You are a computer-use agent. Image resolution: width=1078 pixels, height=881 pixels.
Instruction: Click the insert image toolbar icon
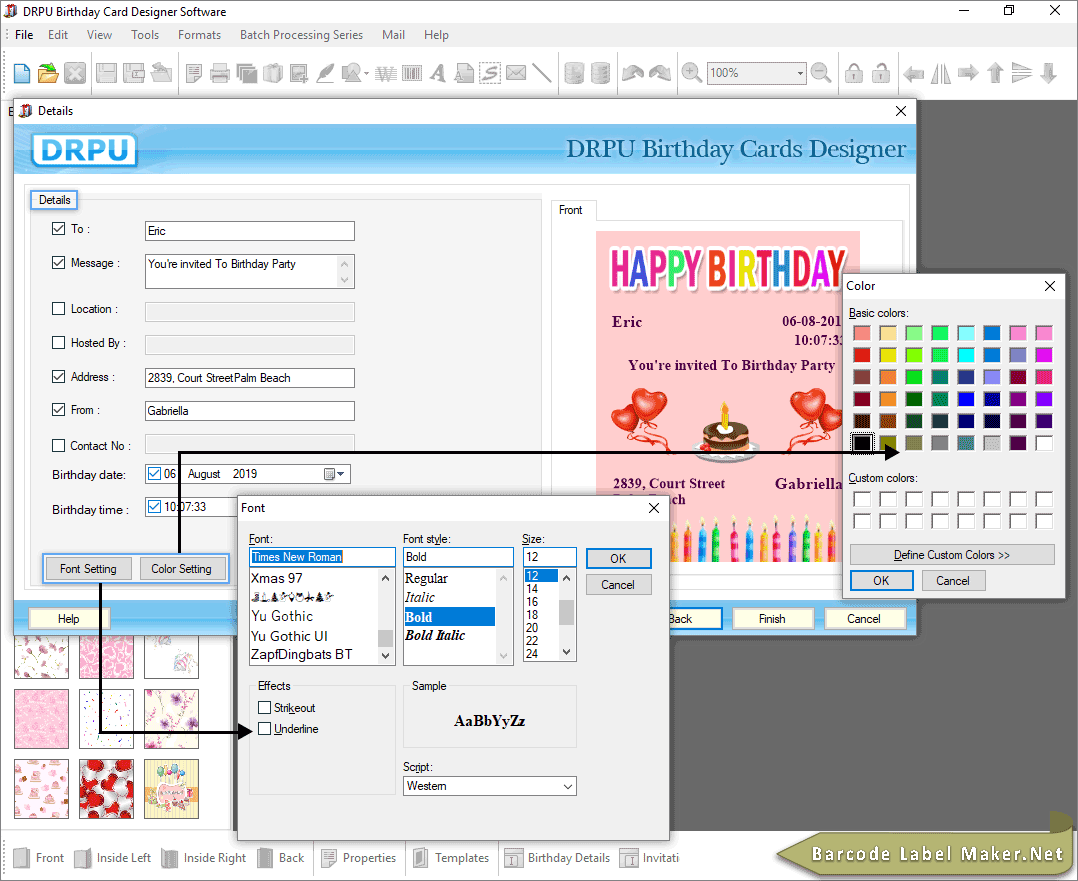[x=298, y=73]
